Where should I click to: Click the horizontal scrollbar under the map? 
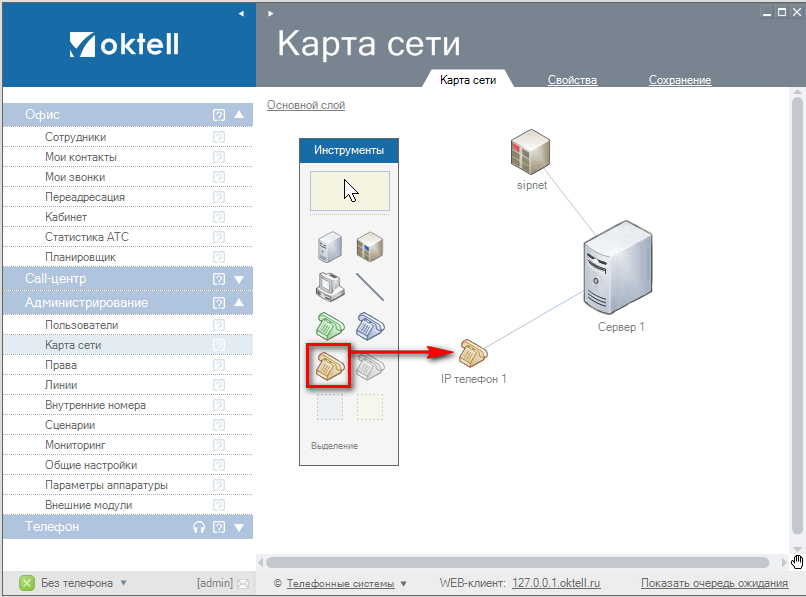(518, 563)
